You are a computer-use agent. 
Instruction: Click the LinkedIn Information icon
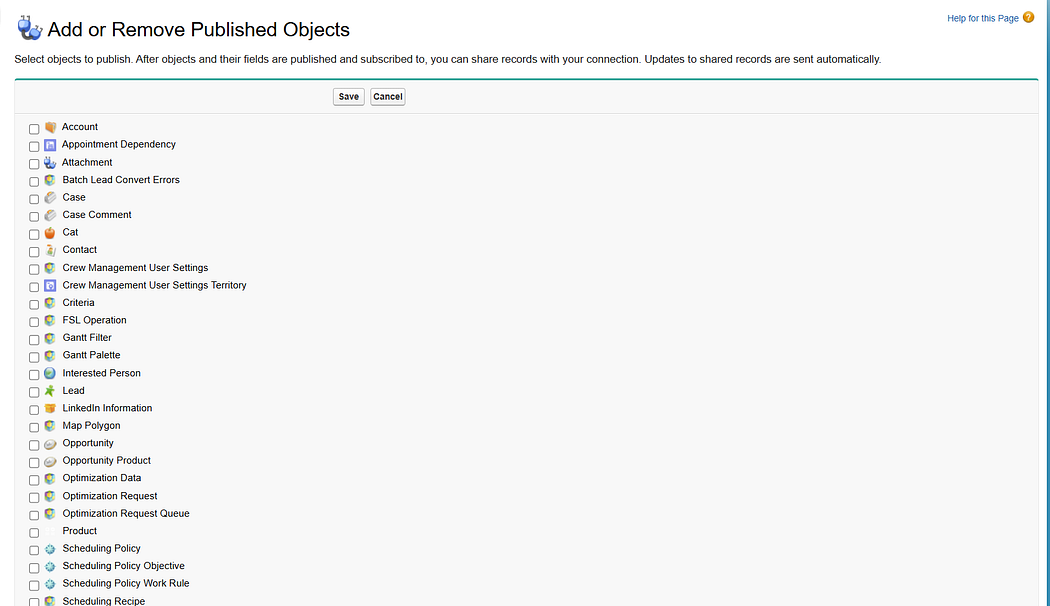(x=50, y=408)
